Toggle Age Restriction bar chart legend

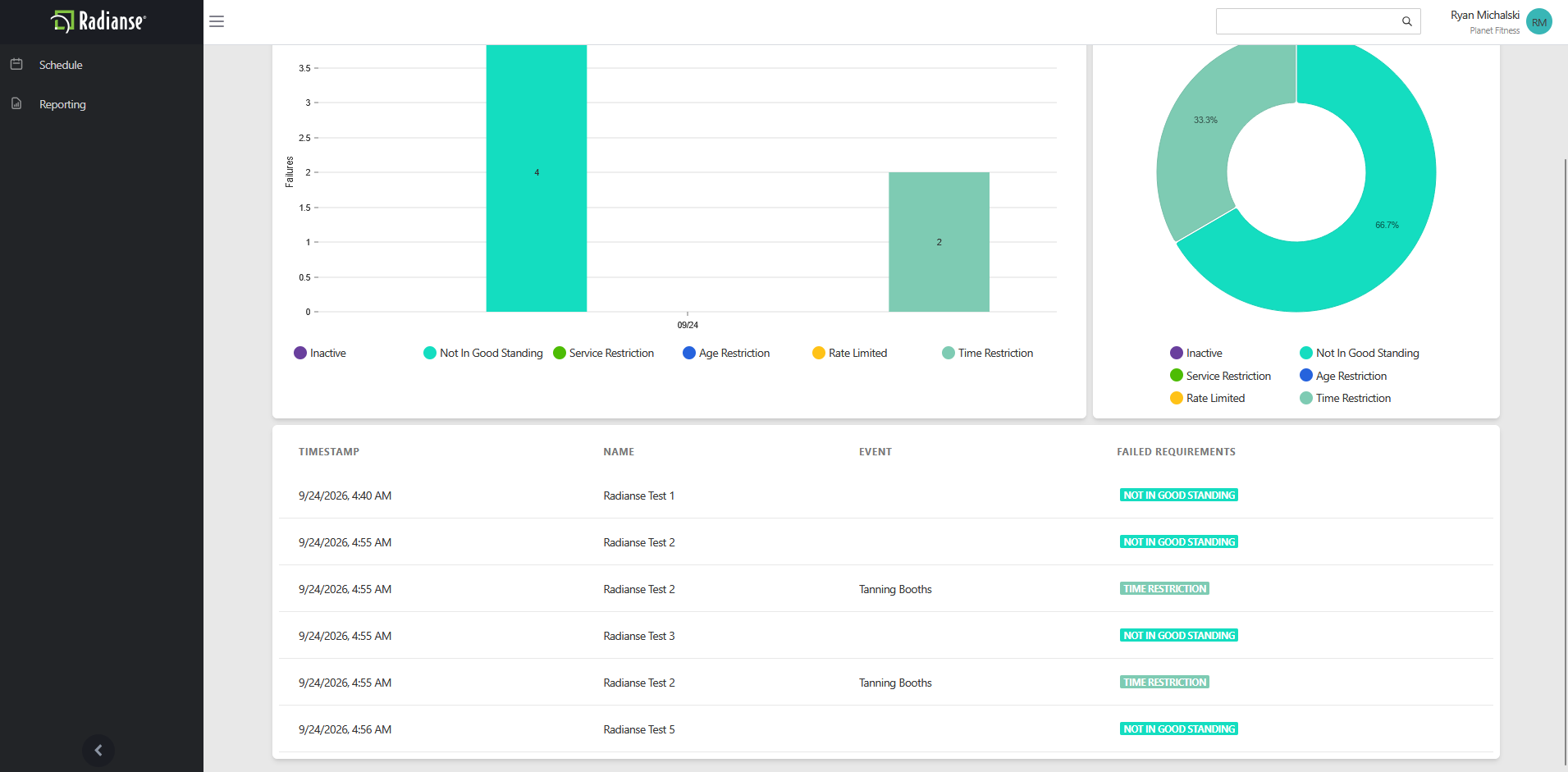[726, 353]
